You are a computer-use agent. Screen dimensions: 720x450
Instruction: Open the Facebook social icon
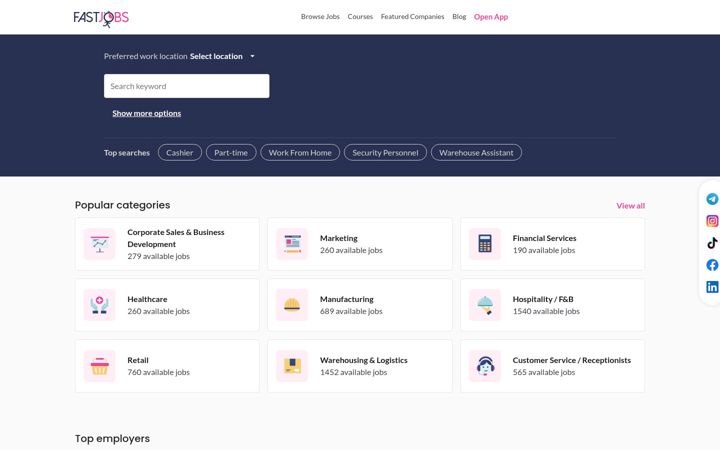[x=712, y=265]
